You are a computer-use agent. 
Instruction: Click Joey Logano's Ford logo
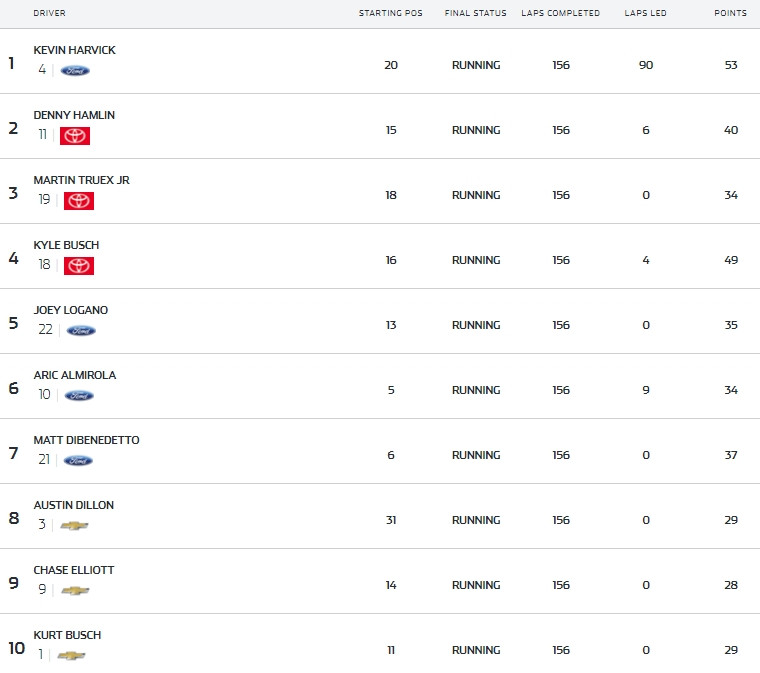(x=81, y=330)
